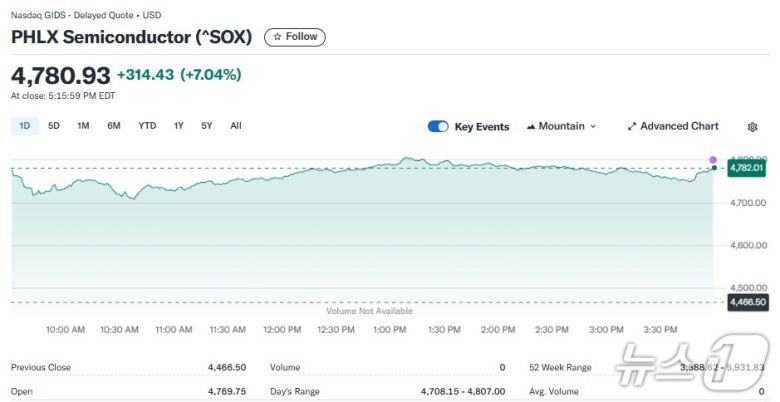The height and width of the screenshot is (402, 780).
Task: Toggle the Key Events switch
Action: [438, 127]
